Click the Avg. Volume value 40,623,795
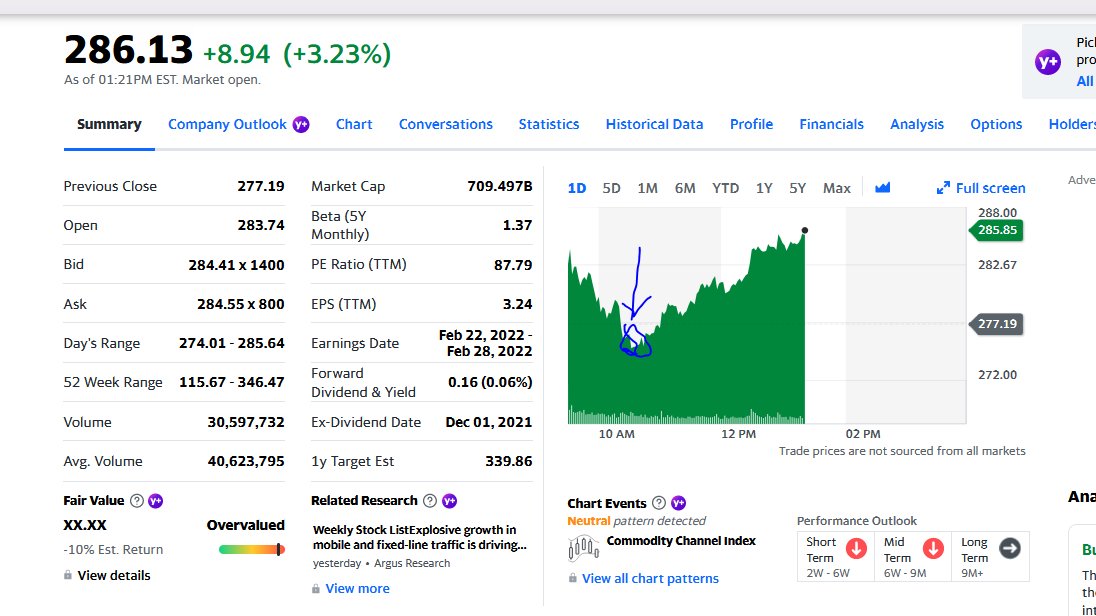 point(246,461)
